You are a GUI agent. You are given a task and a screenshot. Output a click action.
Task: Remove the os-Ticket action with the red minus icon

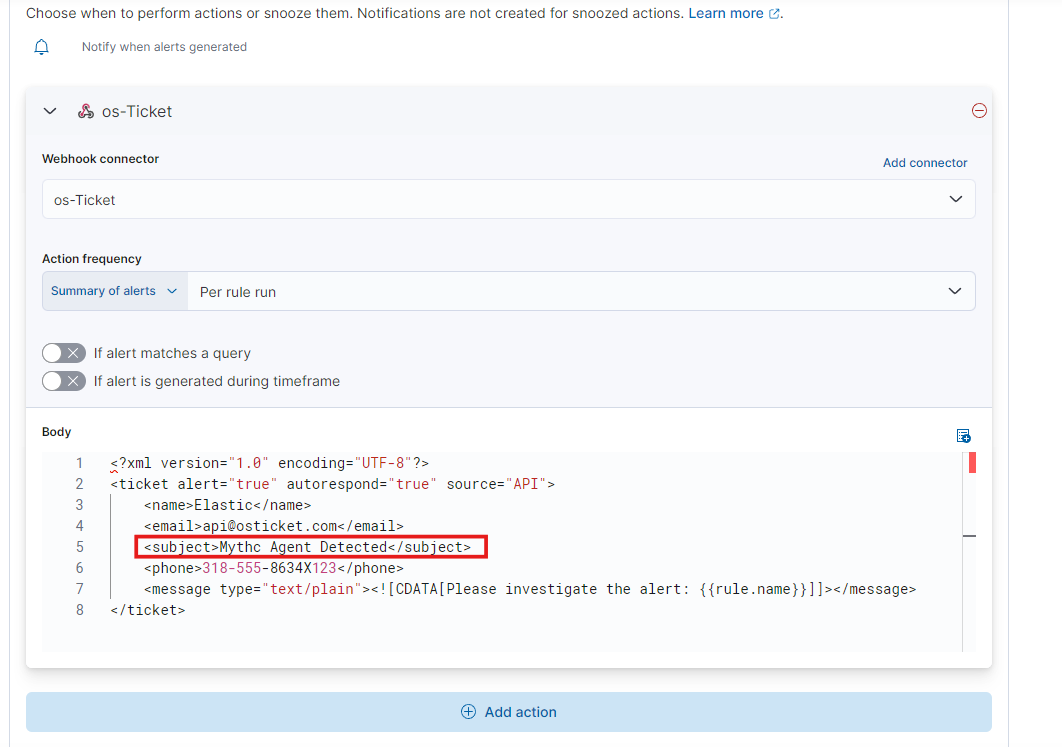pyautogui.click(x=979, y=110)
